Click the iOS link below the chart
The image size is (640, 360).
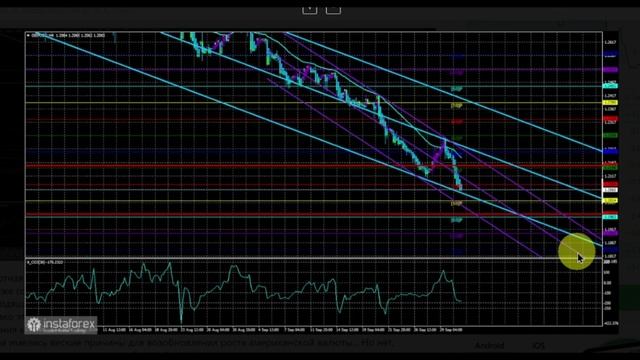pos(538,346)
